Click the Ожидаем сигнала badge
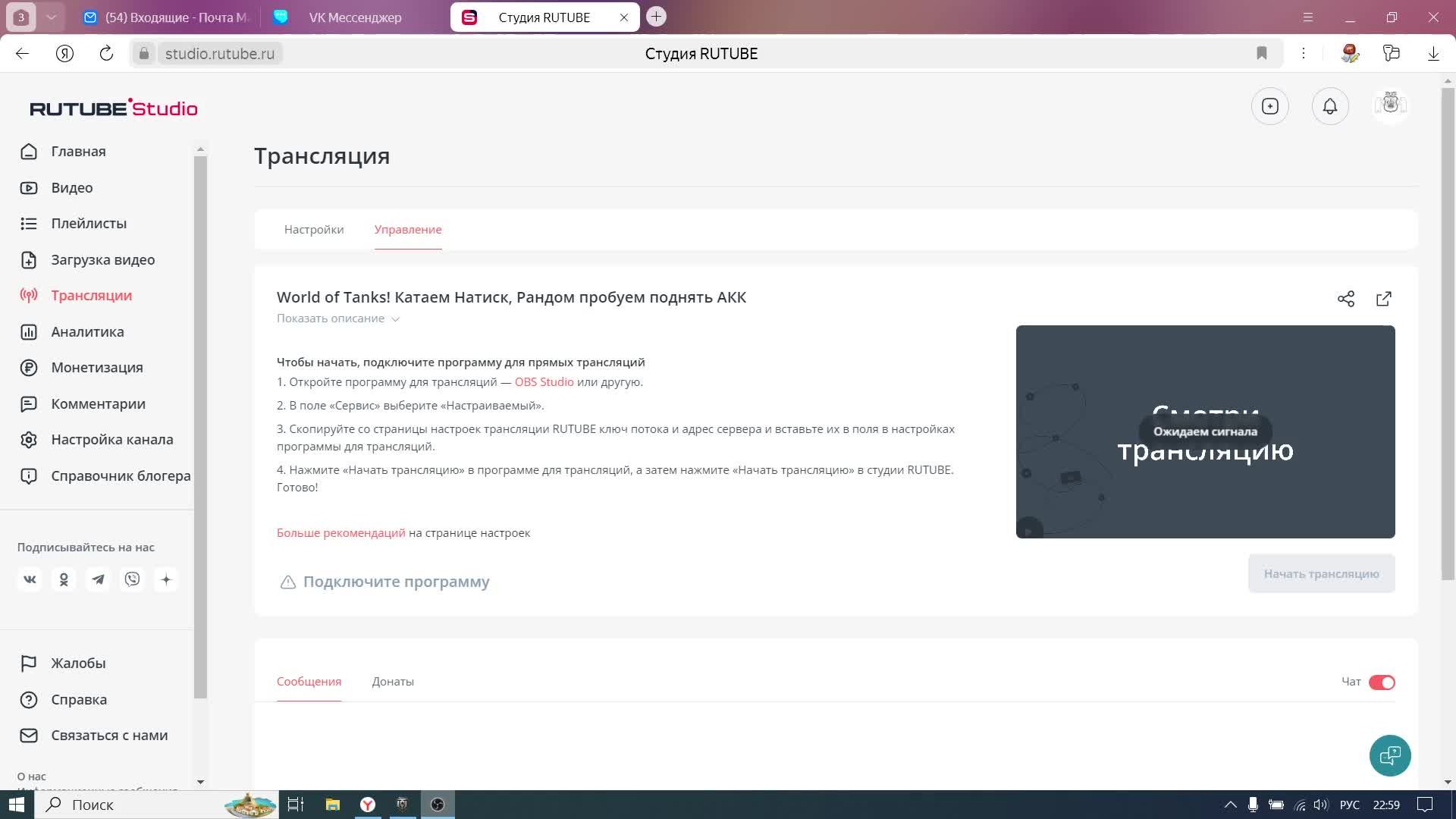This screenshot has height=819, width=1456. [x=1205, y=431]
